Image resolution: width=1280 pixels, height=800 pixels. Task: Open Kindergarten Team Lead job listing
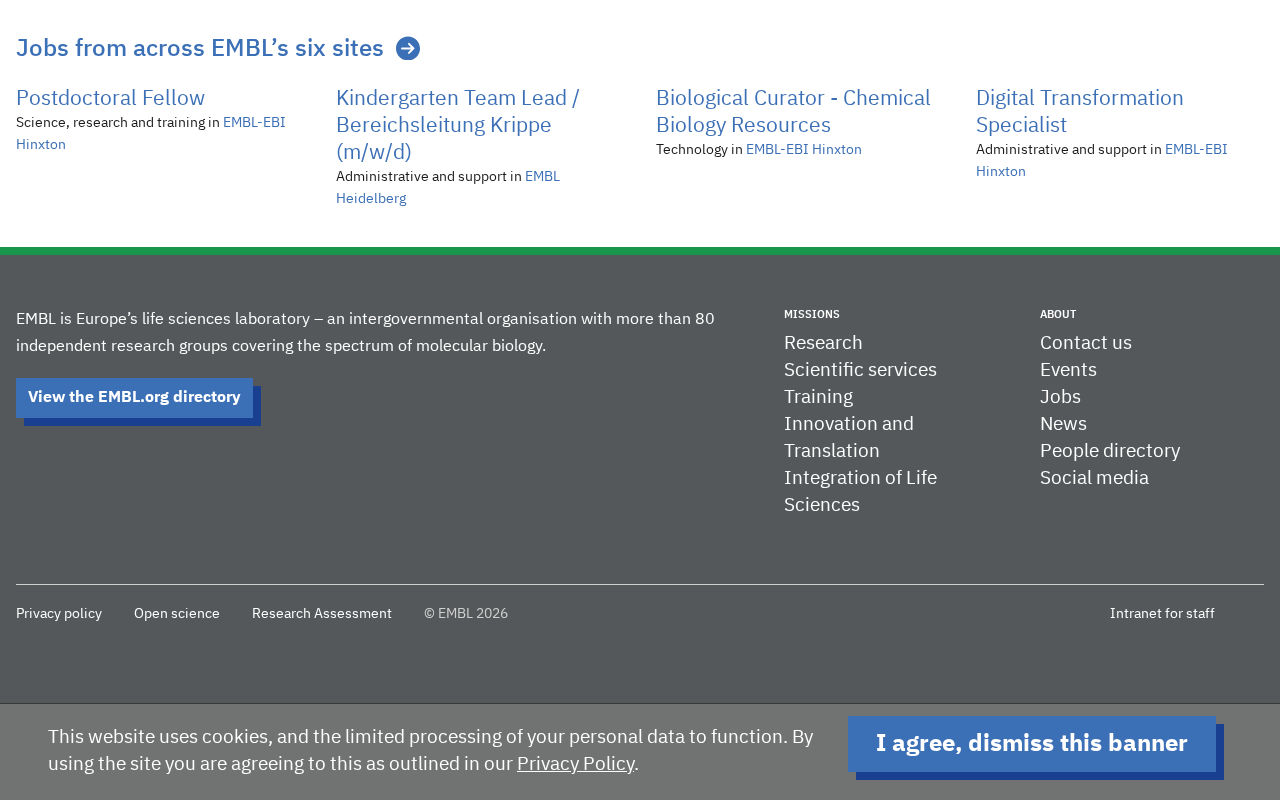458,125
